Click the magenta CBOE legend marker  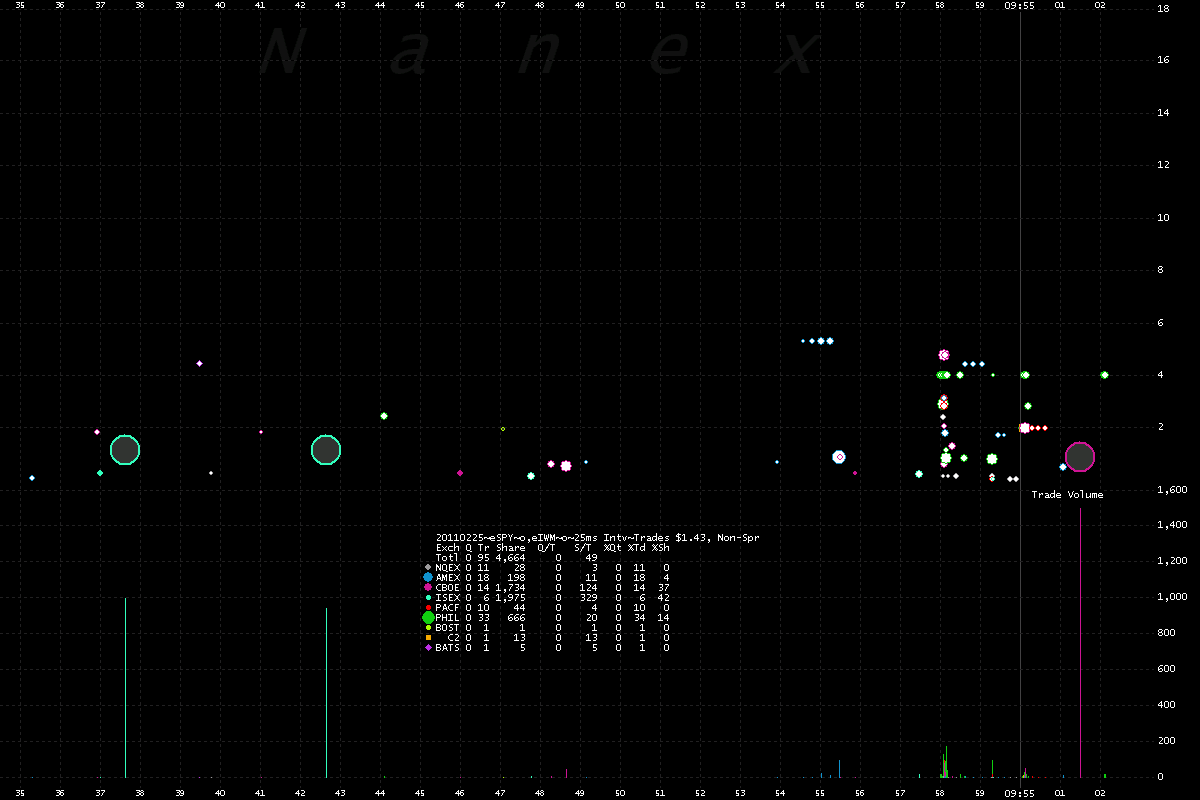click(x=428, y=587)
